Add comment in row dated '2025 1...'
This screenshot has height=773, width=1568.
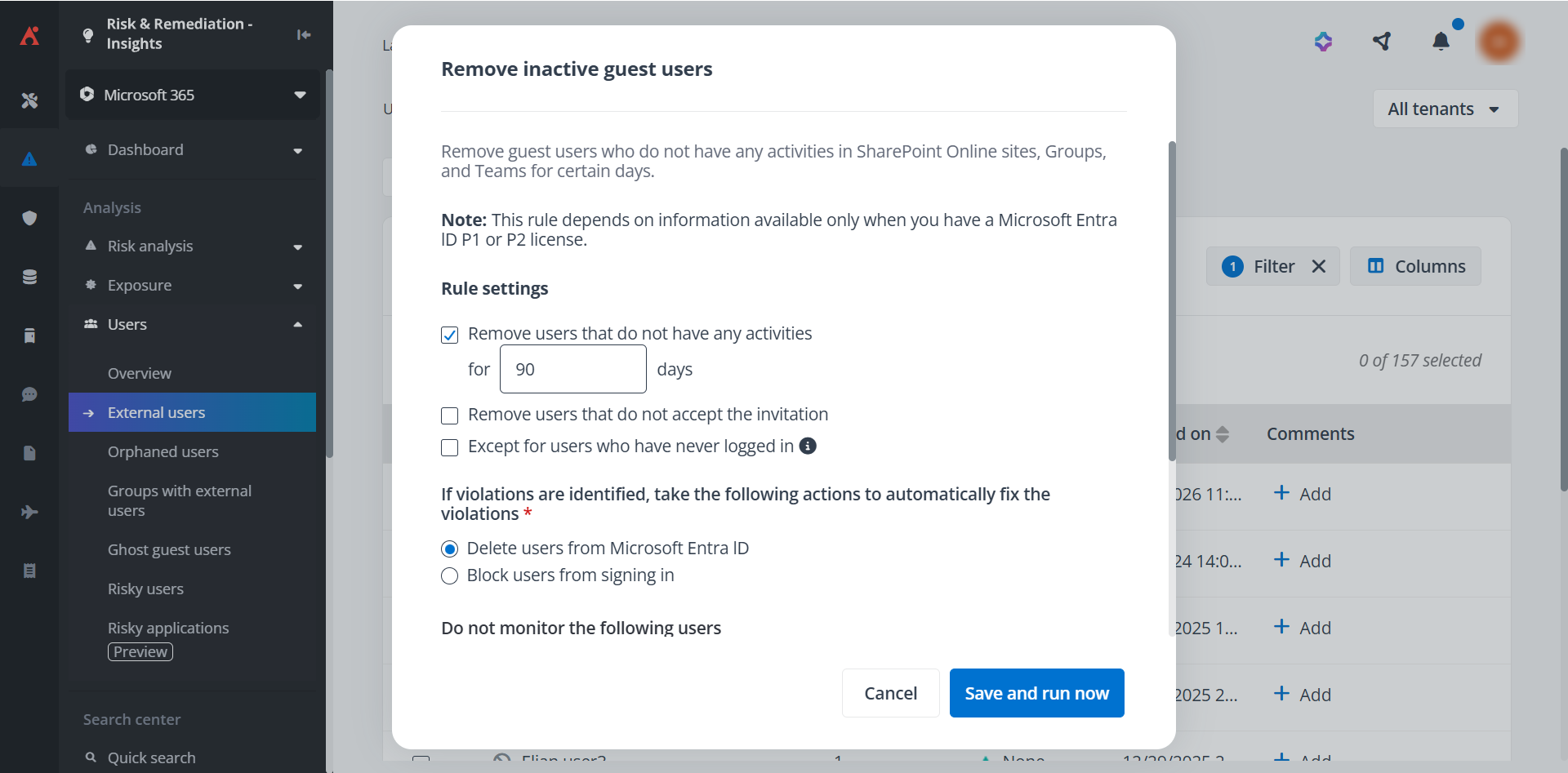(x=1303, y=628)
